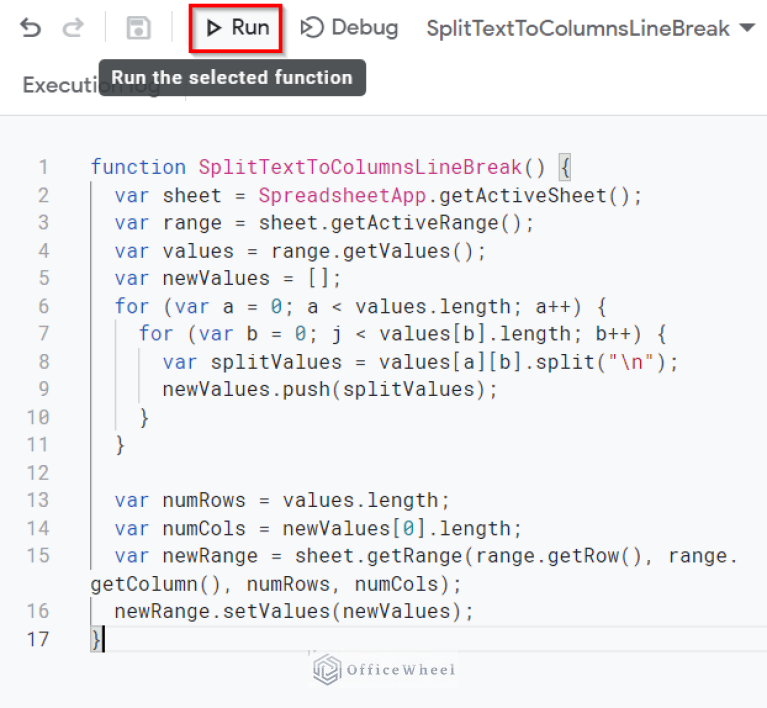767x708 pixels.
Task: Click newValues declaration on line 5
Action: [x=216, y=279]
